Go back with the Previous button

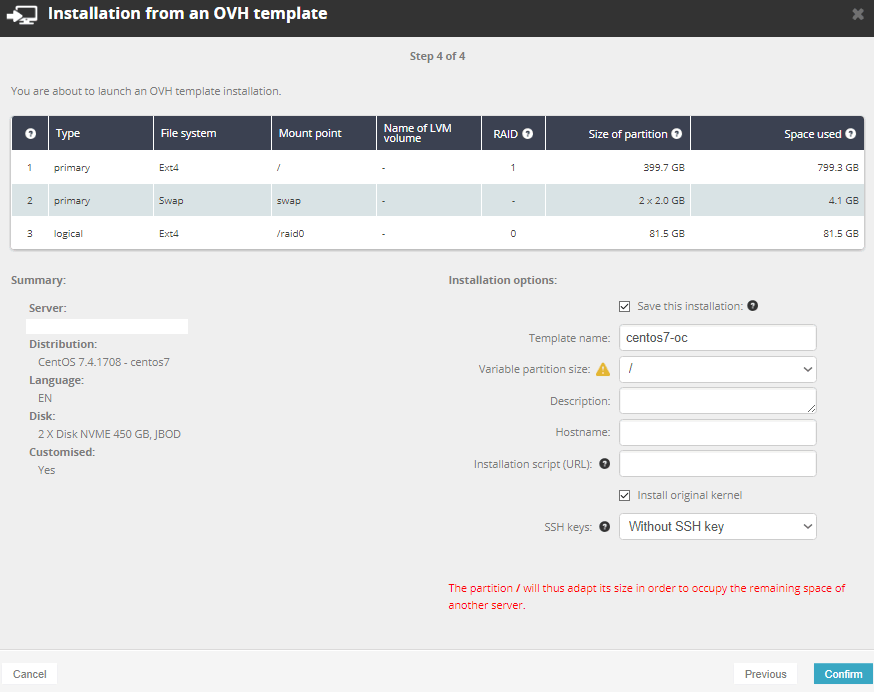(765, 674)
